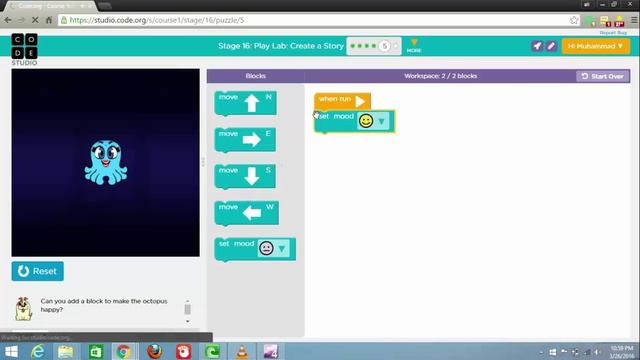Click Stage 16: Play Lab title
This screenshot has height=360, width=640.
pyautogui.click(x=281, y=46)
